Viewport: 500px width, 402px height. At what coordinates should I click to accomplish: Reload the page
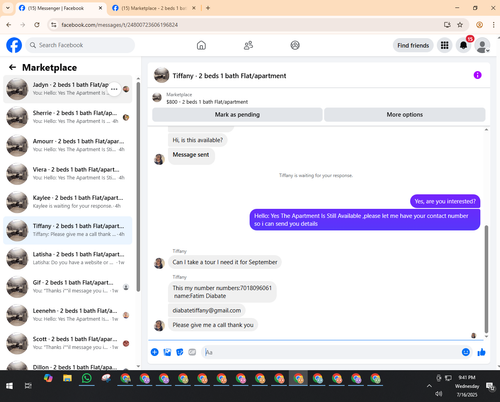pos(37,25)
